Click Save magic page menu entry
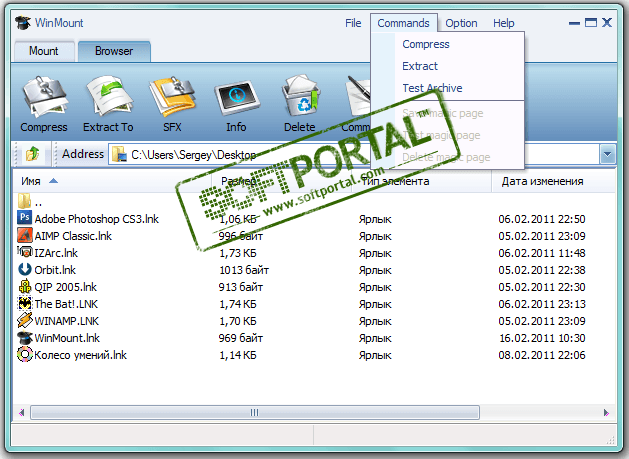Viewport: 629px width, 459px height. coord(448,113)
